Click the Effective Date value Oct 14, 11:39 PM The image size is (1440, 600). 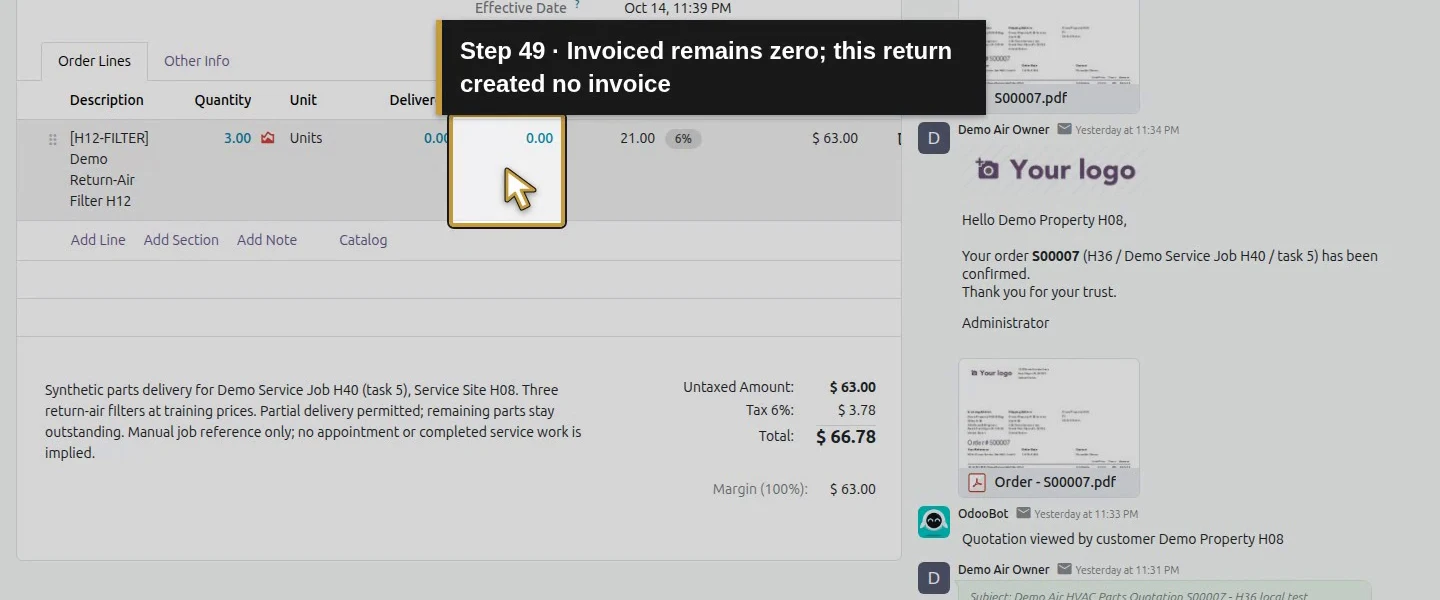point(677,8)
